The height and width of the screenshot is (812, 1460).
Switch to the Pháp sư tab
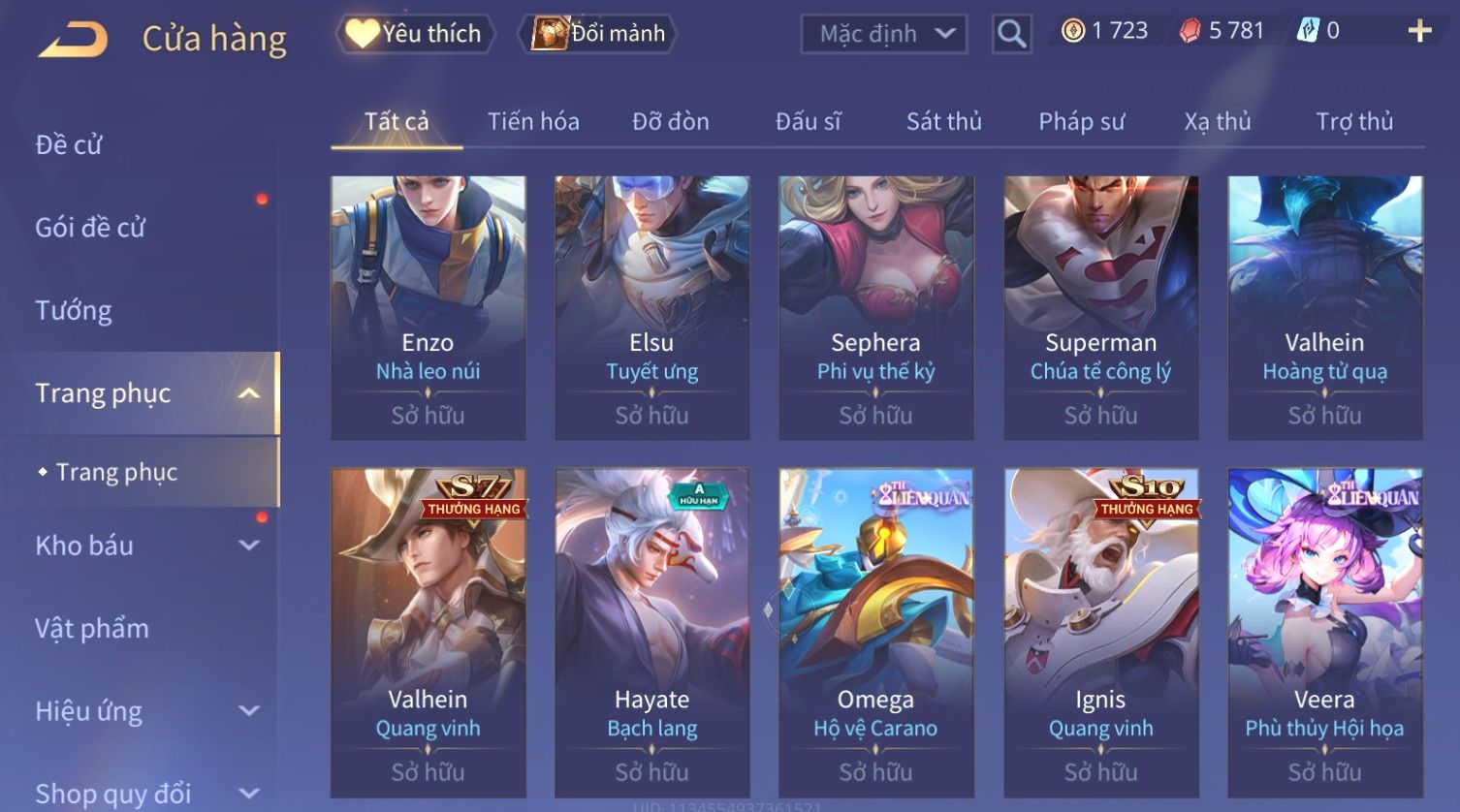click(x=1081, y=121)
